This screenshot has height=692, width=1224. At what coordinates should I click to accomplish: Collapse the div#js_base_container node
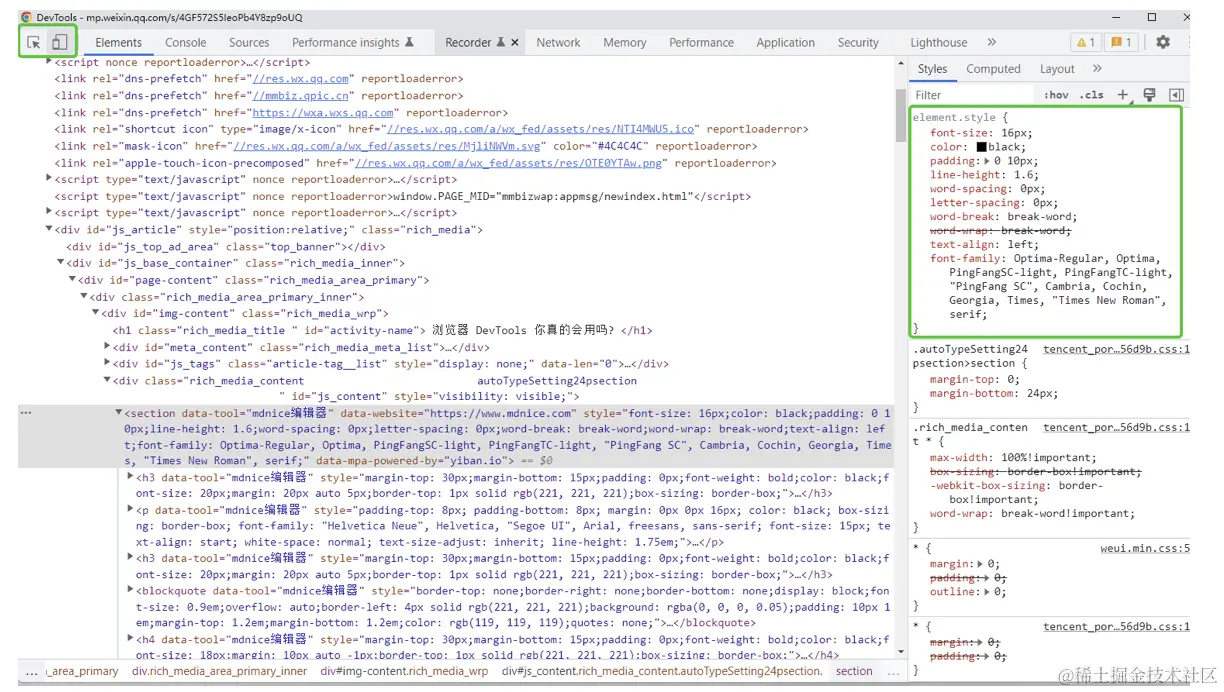click(61, 263)
